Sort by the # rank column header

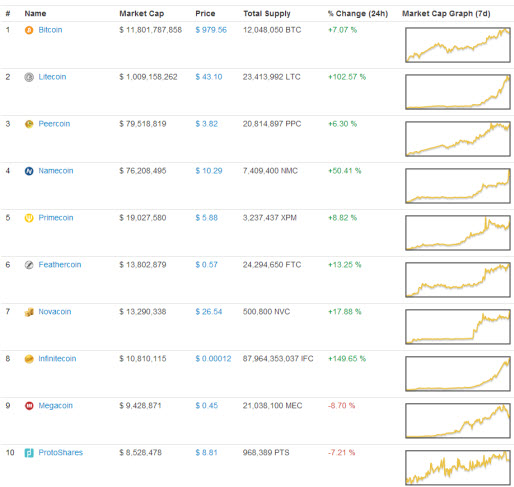coord(8,14)
